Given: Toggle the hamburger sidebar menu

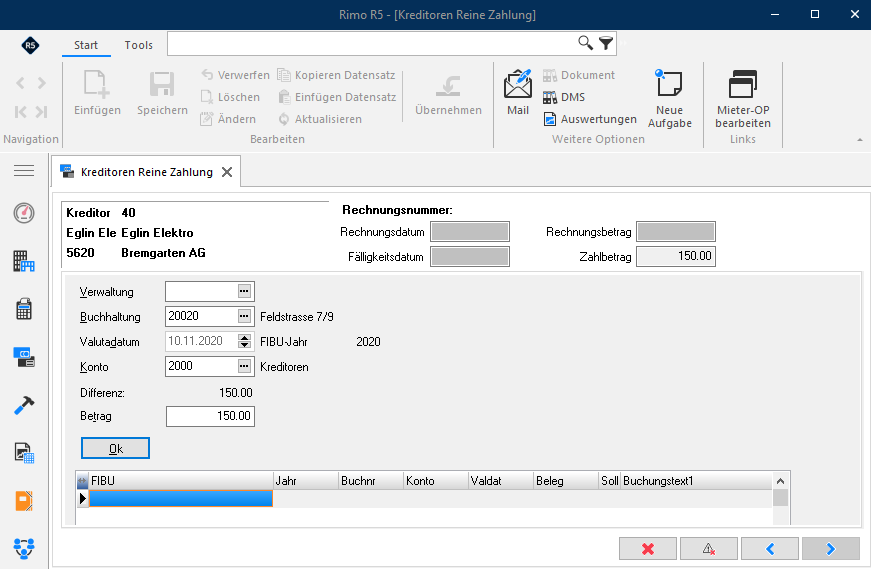Looking at the screenshot, I should point(24,171).
